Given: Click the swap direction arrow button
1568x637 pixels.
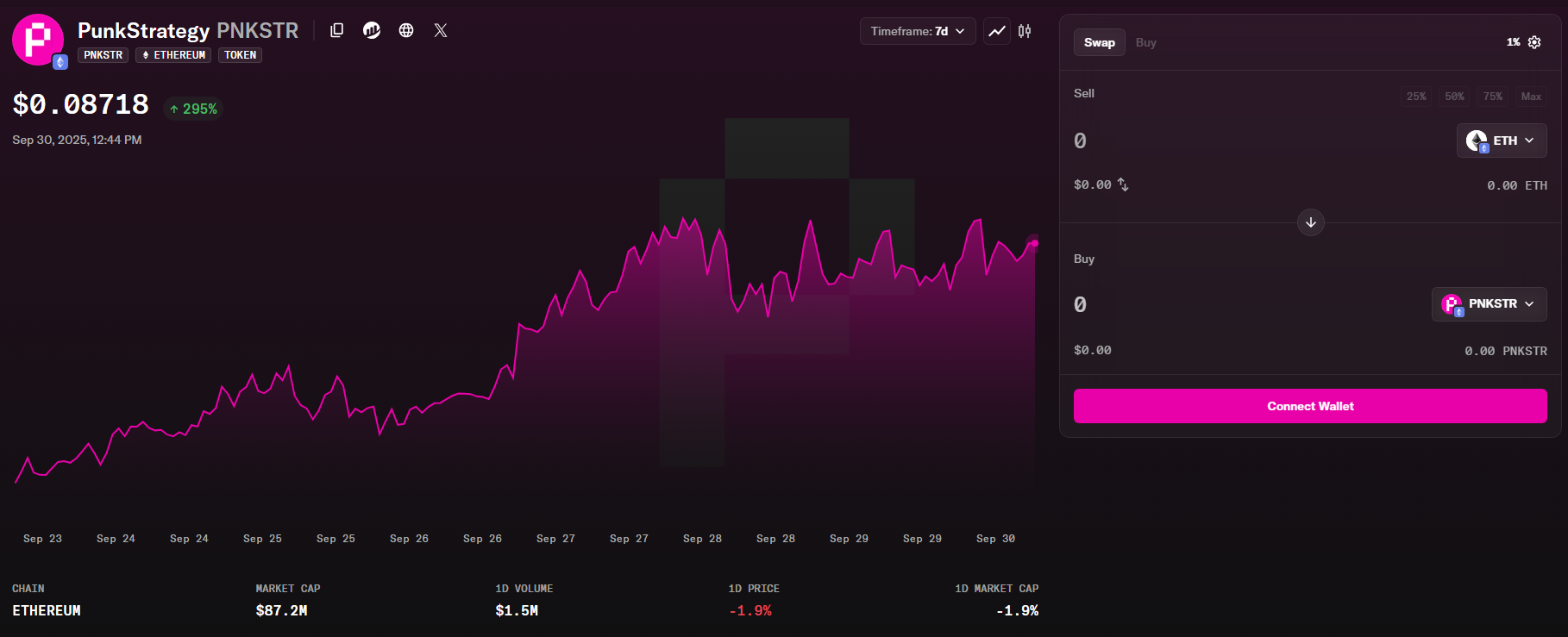Looking at the screenshot, I should (x=1310, y=222).
